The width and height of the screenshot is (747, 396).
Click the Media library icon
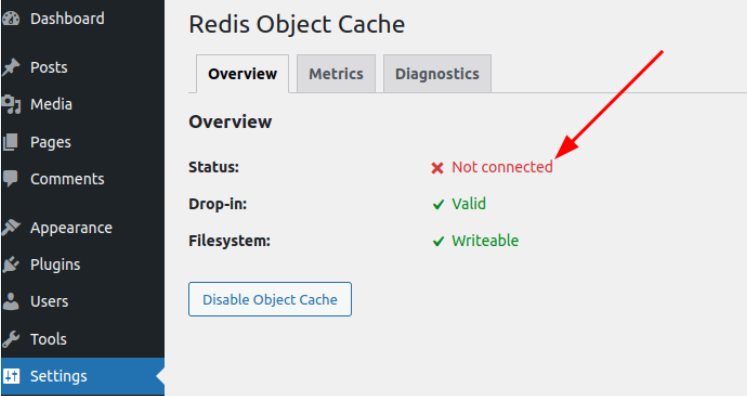(10, 104)
